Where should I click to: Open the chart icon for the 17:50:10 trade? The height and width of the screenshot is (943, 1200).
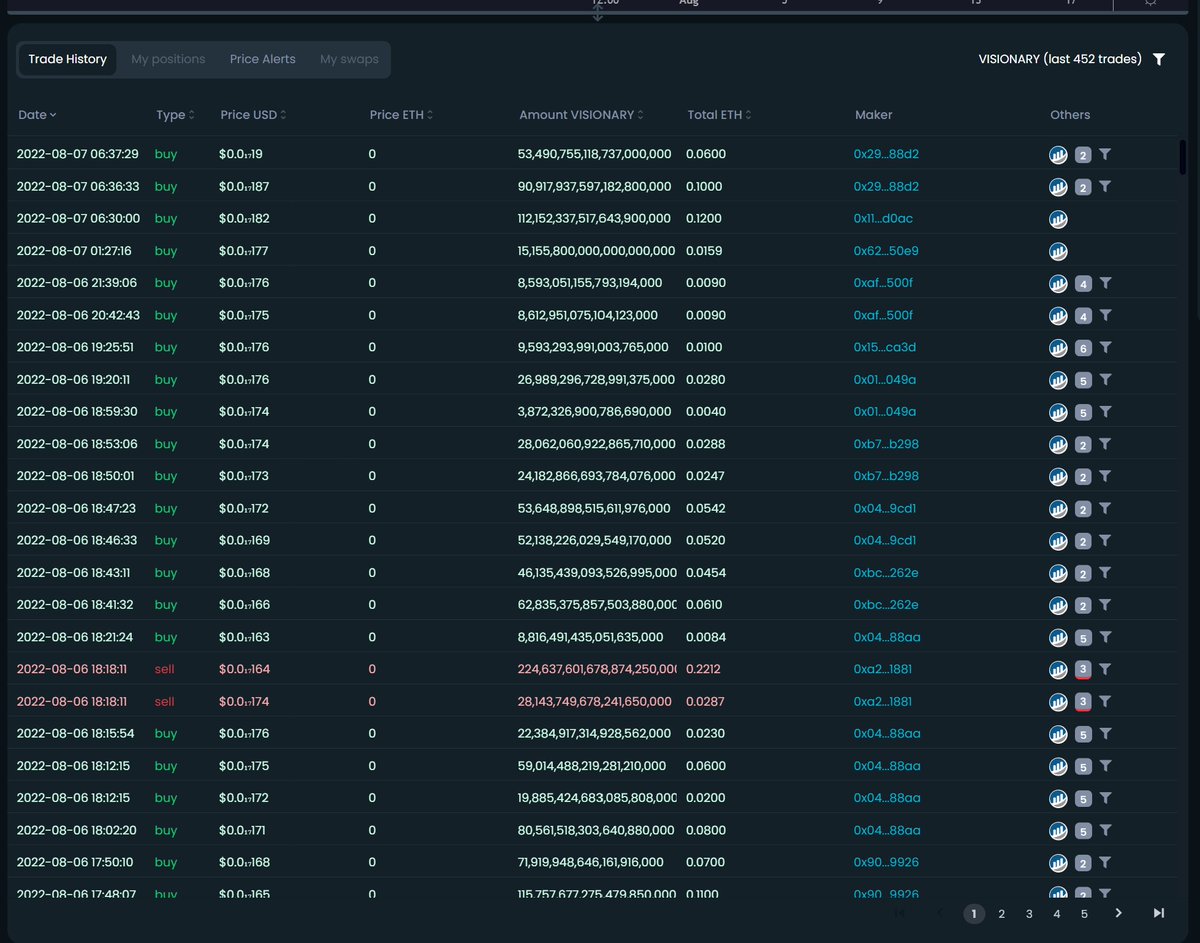click(1058, 863)
